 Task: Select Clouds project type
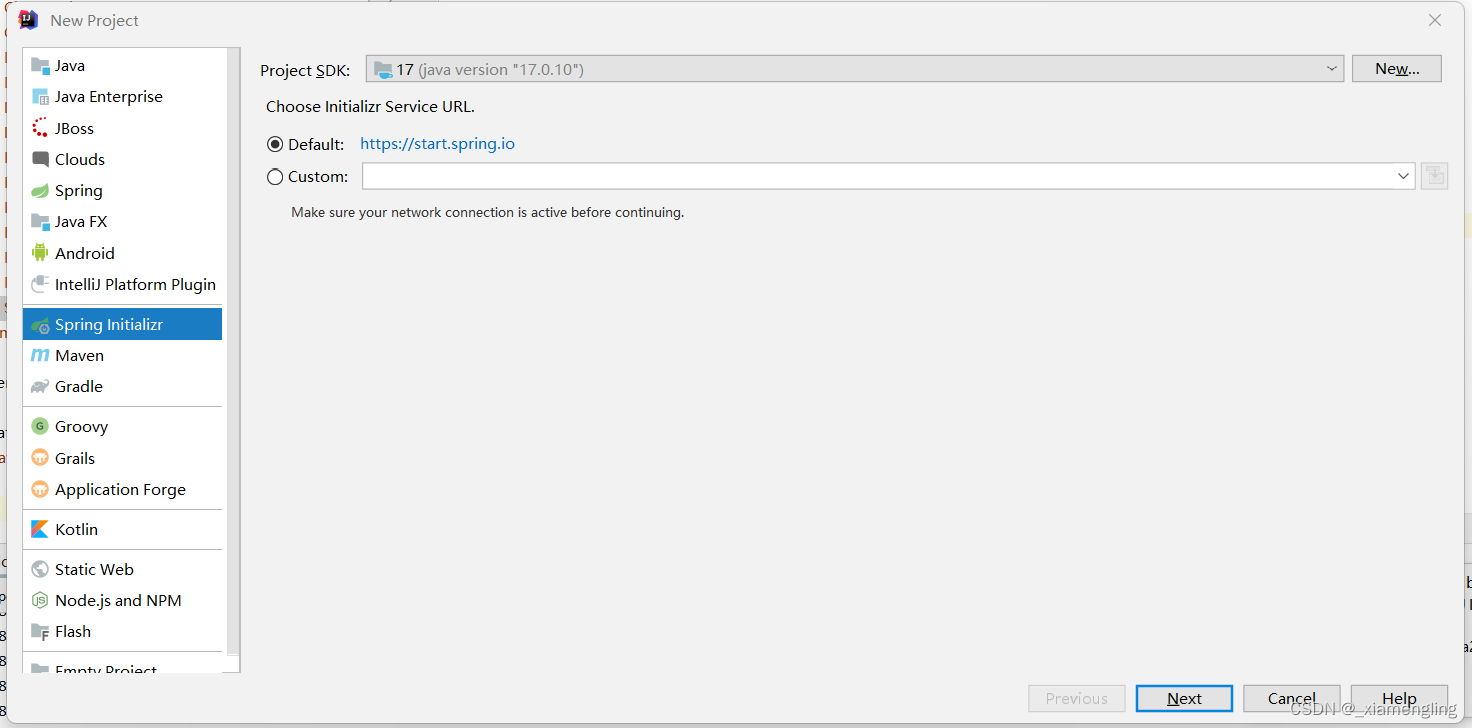(122, 159)
